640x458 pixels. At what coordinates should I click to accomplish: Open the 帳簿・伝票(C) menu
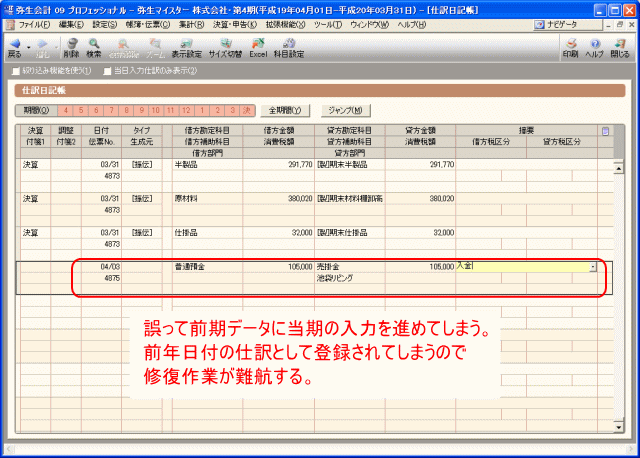pyautogui.click(x=148, y=25)
